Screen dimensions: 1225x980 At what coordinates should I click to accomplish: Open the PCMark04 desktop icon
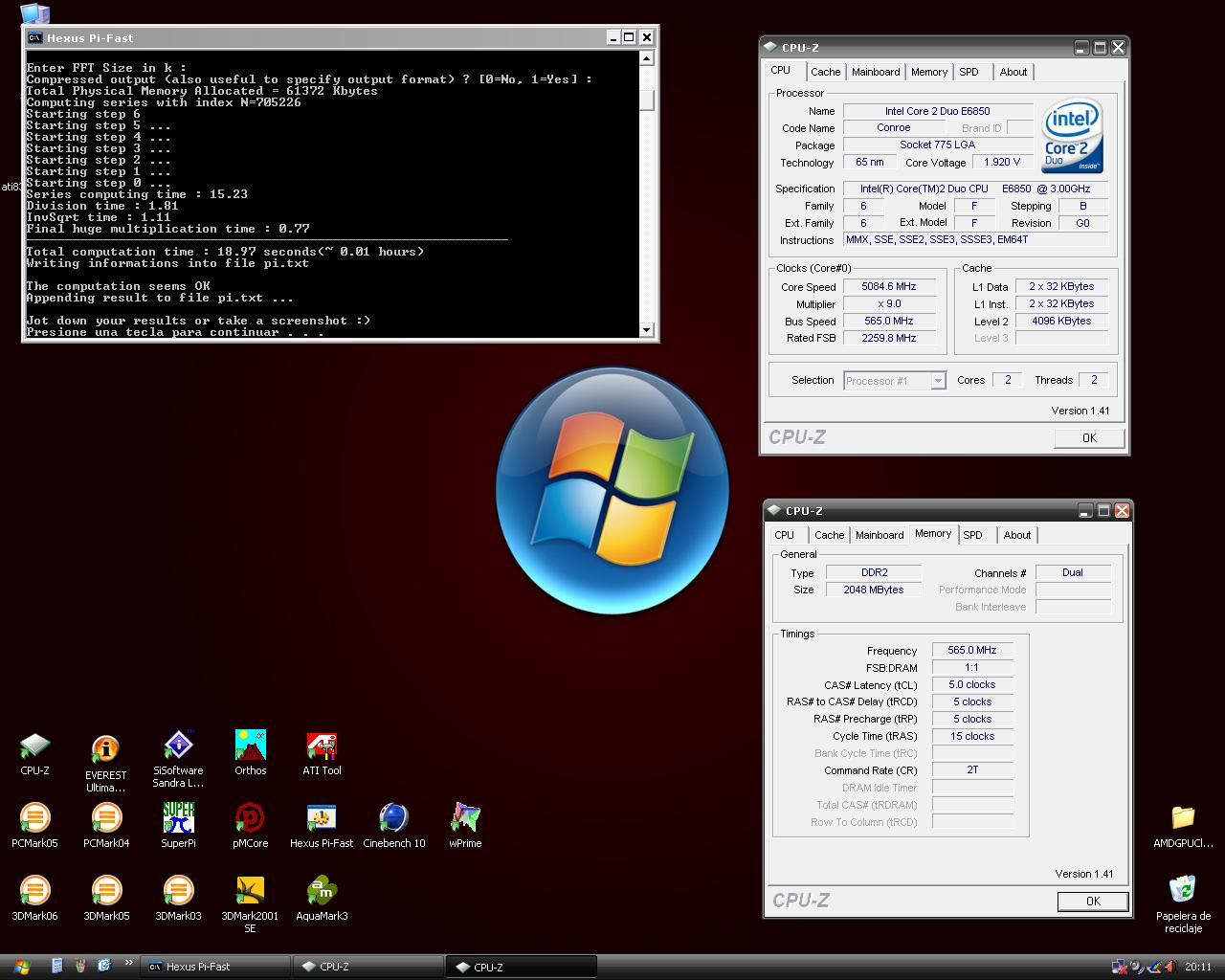[x=105, y=826]
